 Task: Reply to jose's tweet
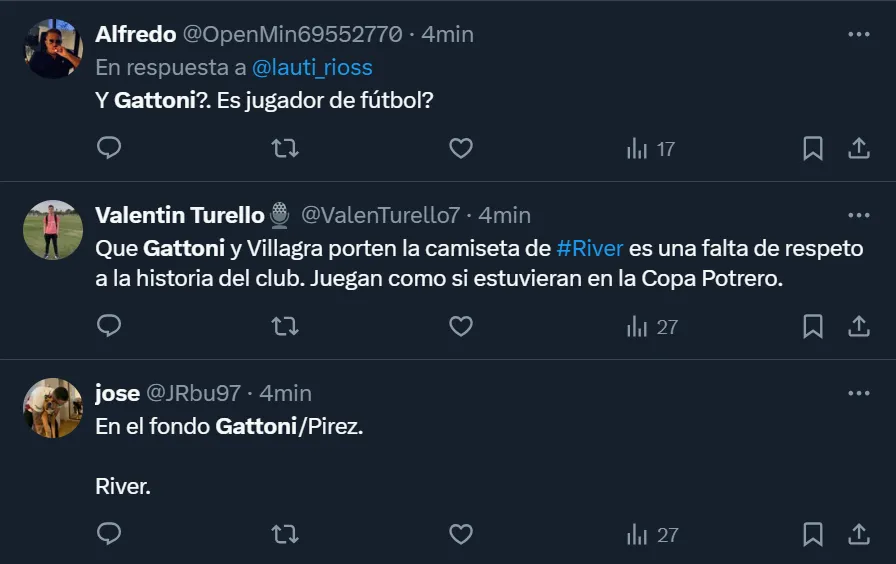click(x=109, y=535)
